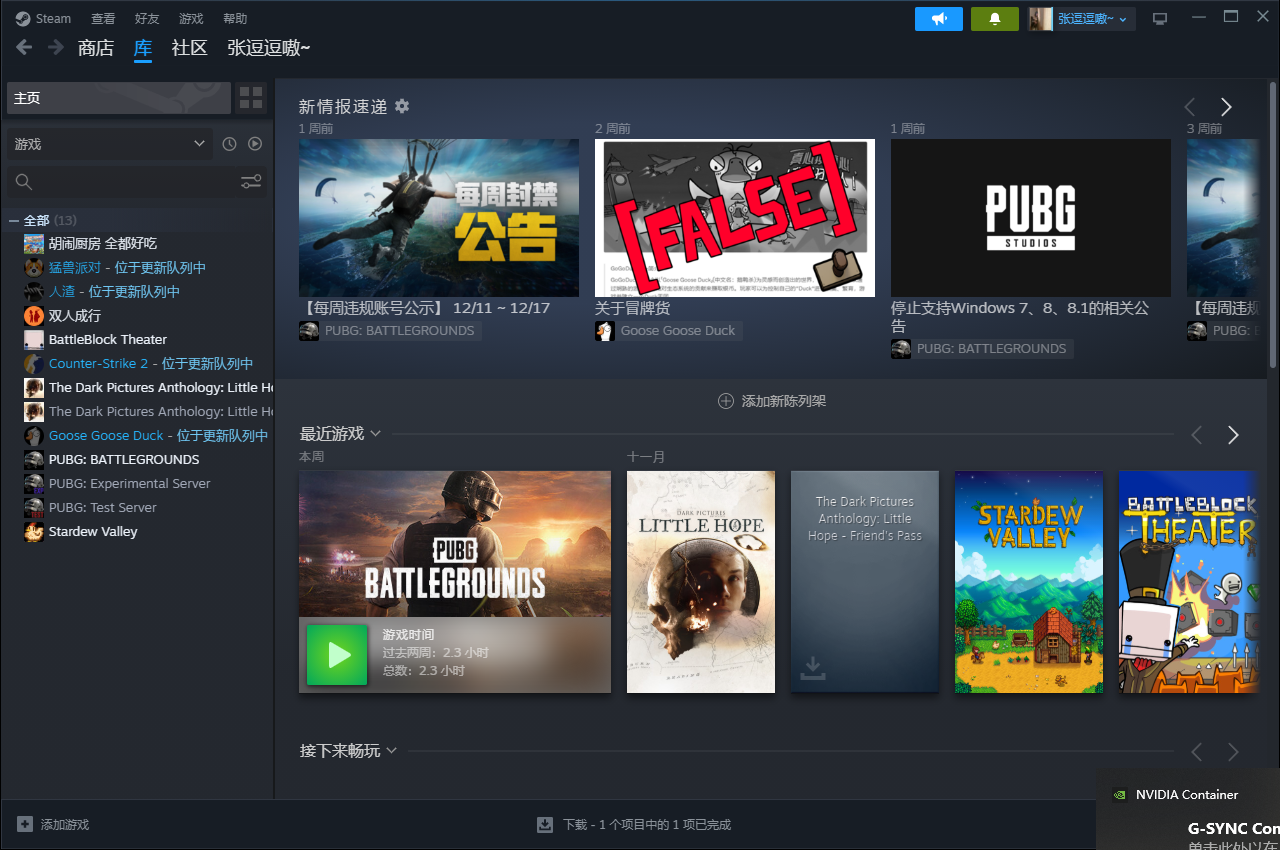
Task: Switch to grid collections view icon
Action: pyautogui.click(x=251, y=98)
